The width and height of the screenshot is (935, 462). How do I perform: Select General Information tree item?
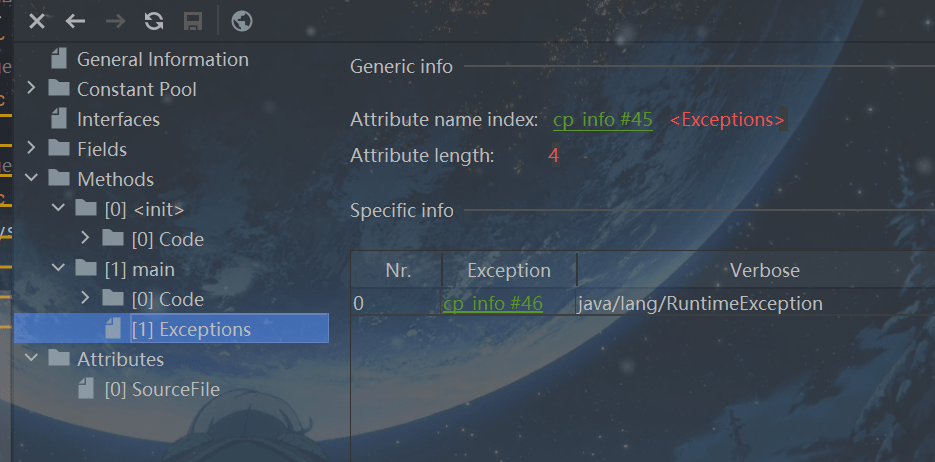click(162, 59)
